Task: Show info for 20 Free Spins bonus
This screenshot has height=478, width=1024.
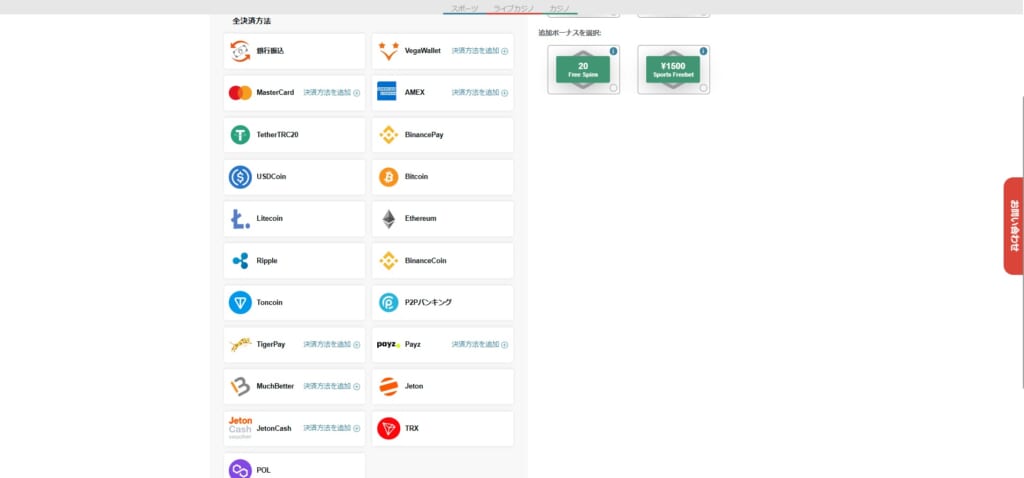Action: 614,51
